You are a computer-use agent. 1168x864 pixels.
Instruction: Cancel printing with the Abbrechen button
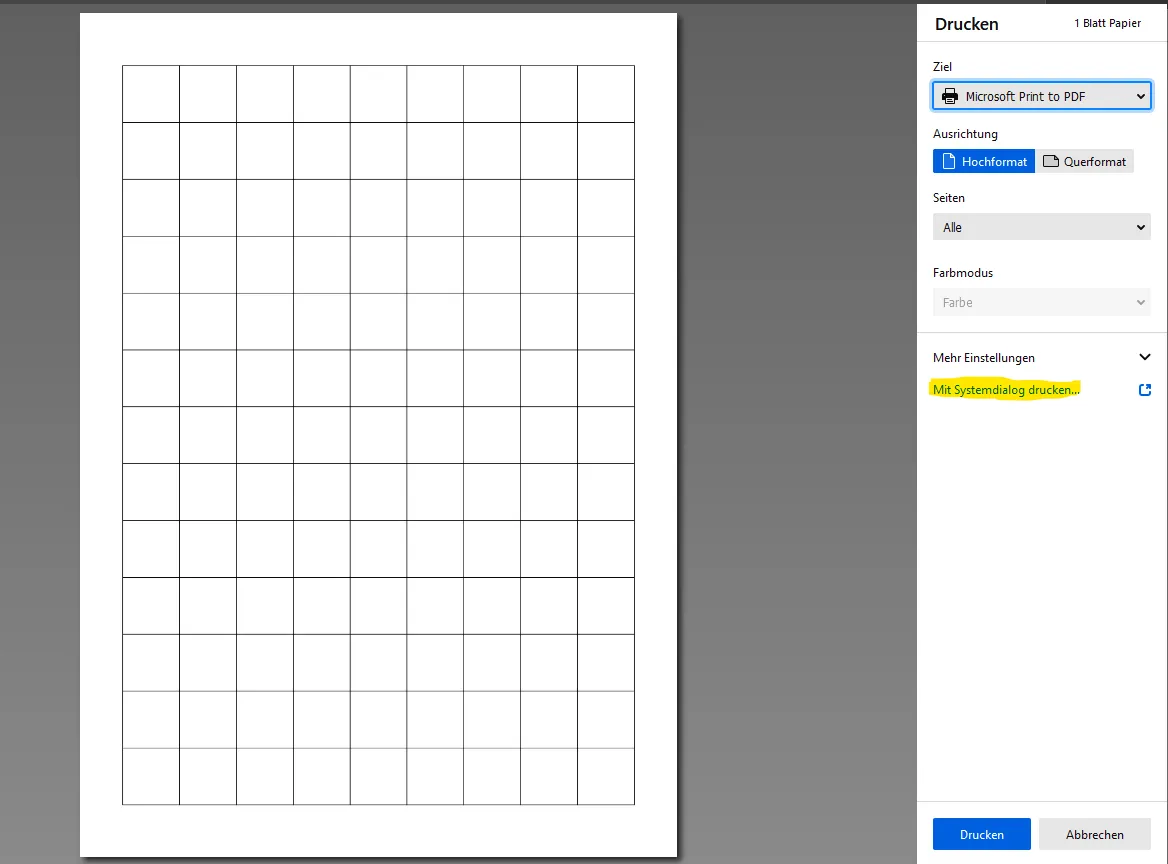pyautogui.click(x=1094, y=834)
